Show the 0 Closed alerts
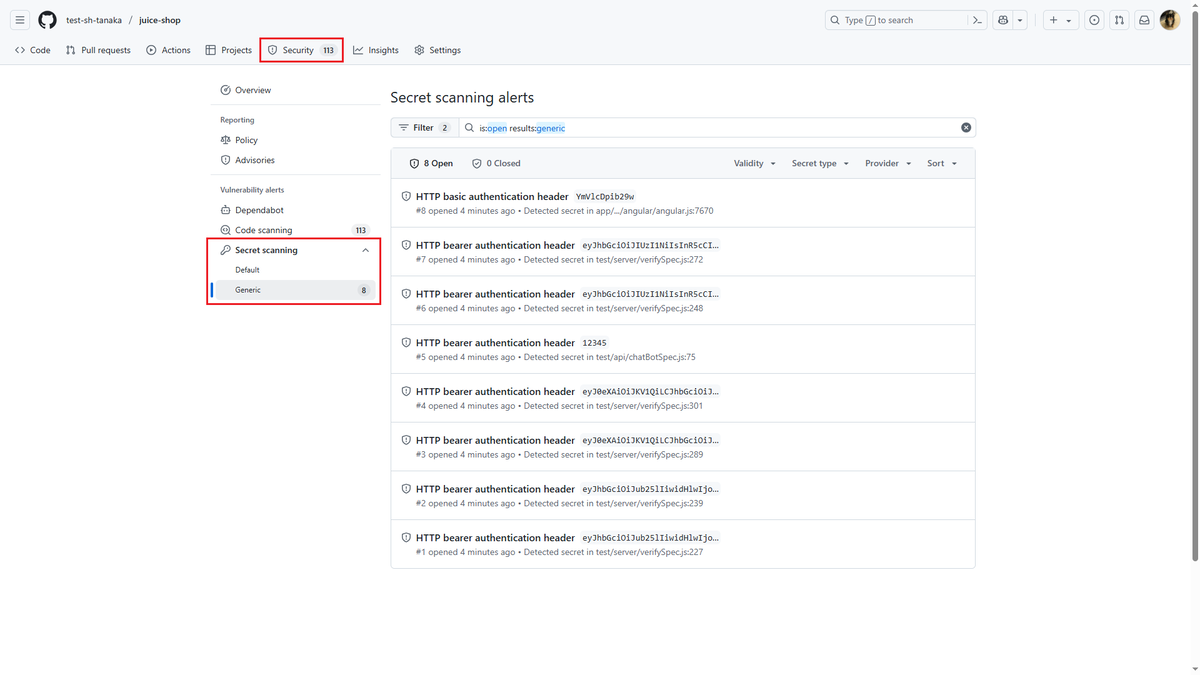 496,163
